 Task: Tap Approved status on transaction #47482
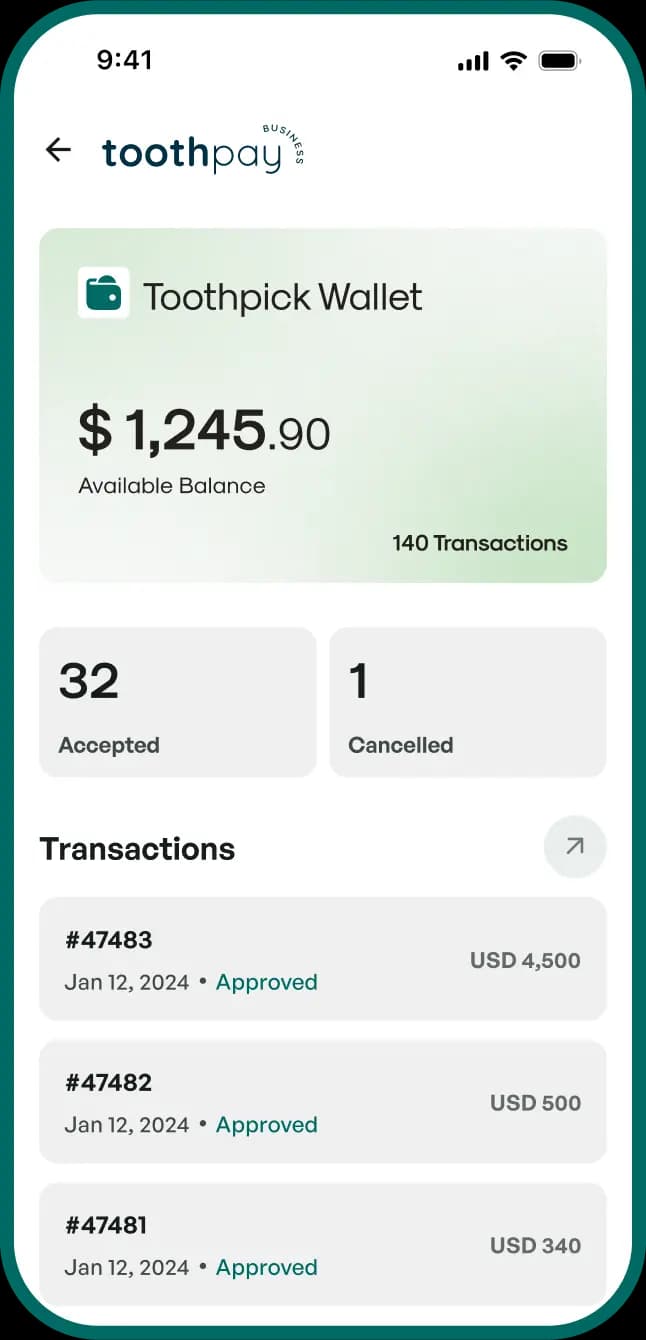click(267, 1125)
